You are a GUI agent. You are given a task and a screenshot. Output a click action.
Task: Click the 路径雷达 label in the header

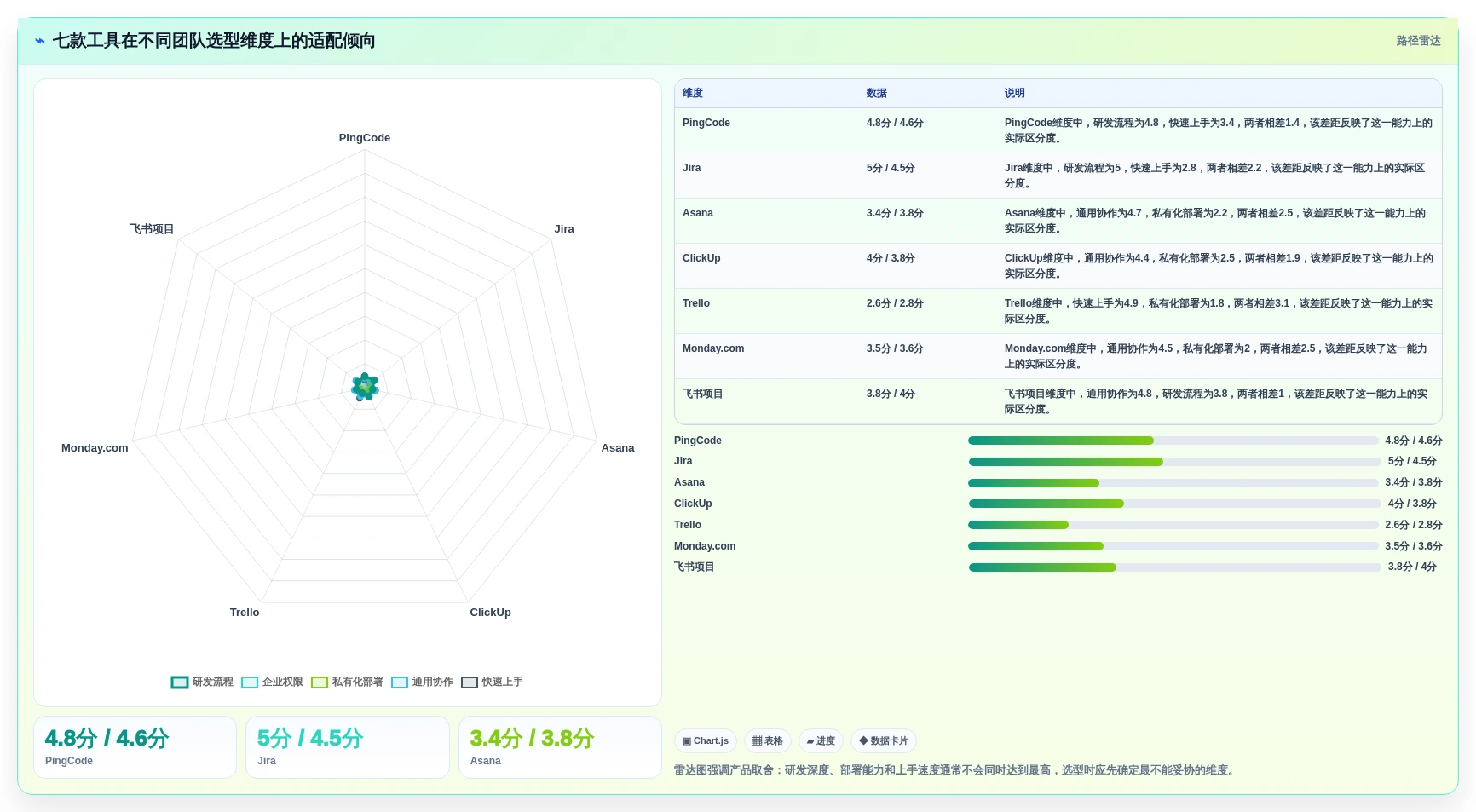[x=1418, y=41]
